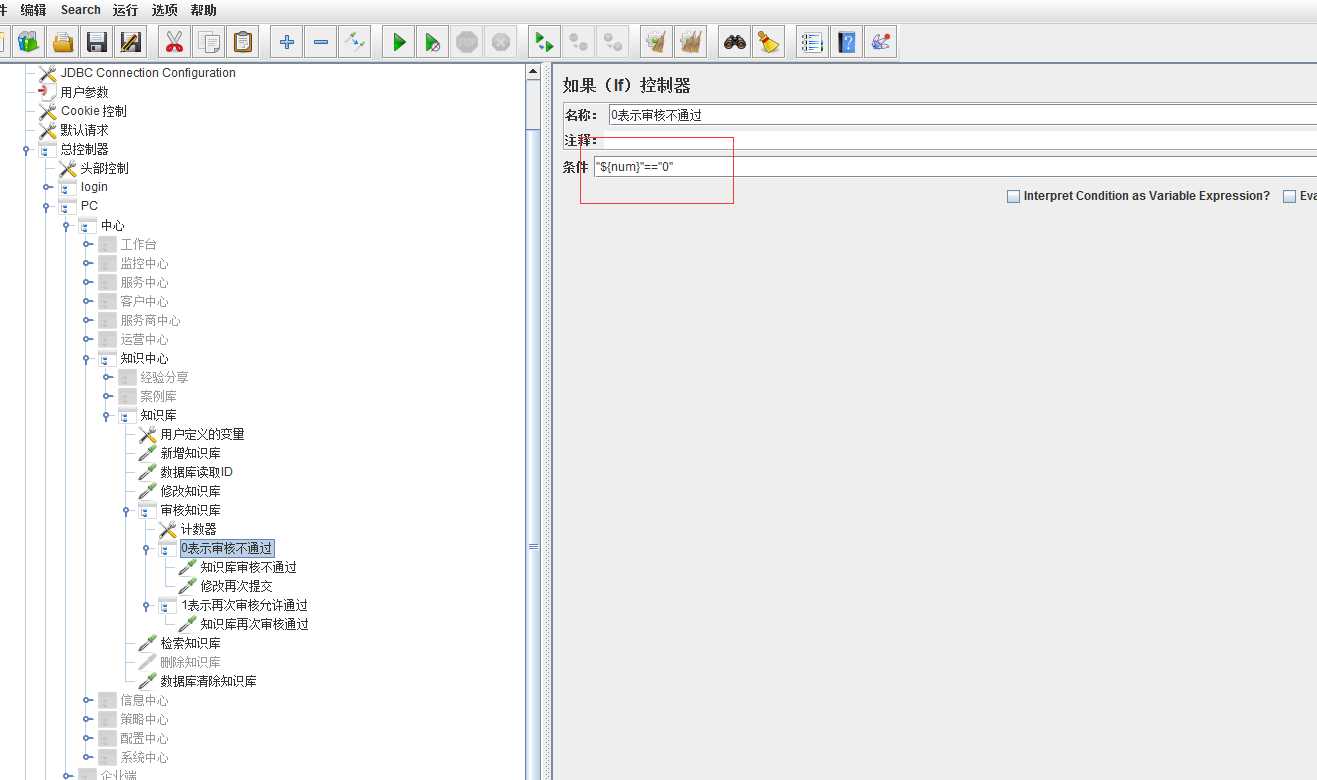1317x780 pixels.
Task: Select the 默认请求 tree item
Action: tap(84, 130)
